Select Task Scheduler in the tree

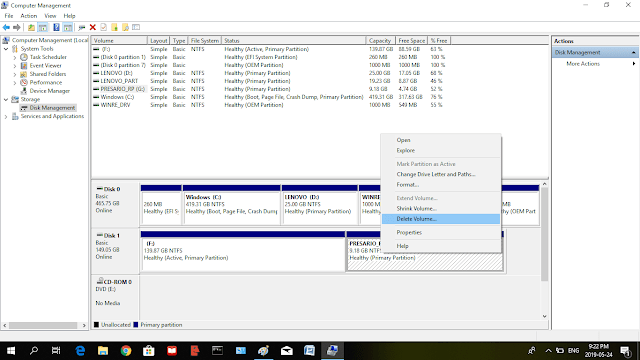pos(48,57)
